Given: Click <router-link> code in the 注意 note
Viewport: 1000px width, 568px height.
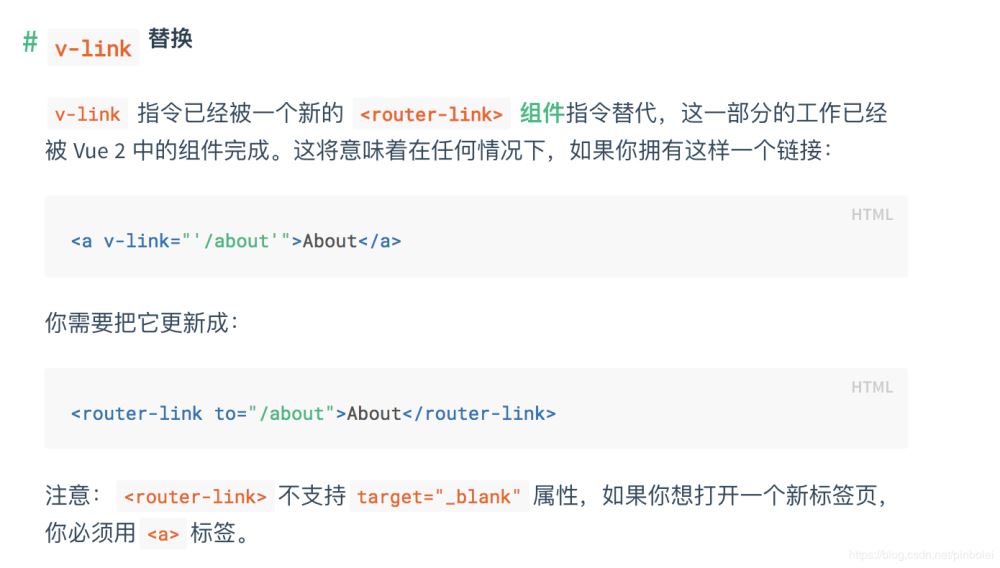Looking at the screenshot, I should [195, 497].
